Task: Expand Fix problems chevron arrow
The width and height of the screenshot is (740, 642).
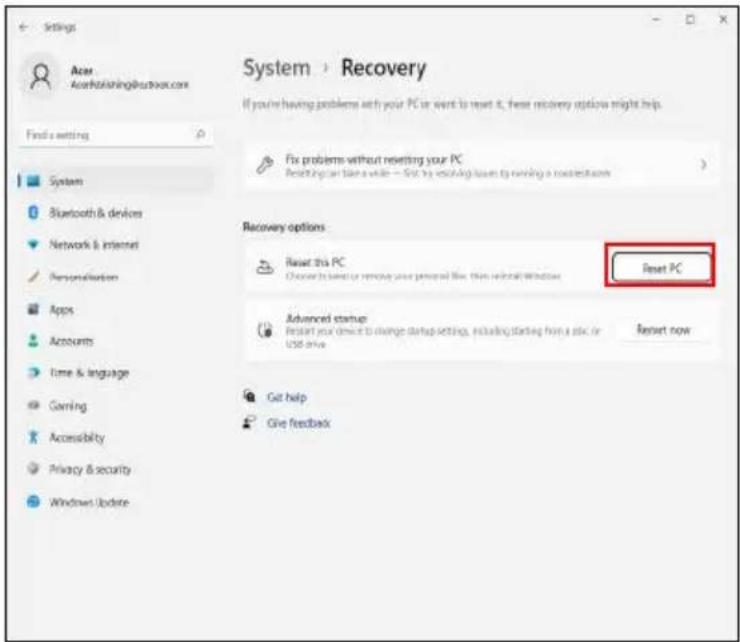Action: [x=704, y=165]
